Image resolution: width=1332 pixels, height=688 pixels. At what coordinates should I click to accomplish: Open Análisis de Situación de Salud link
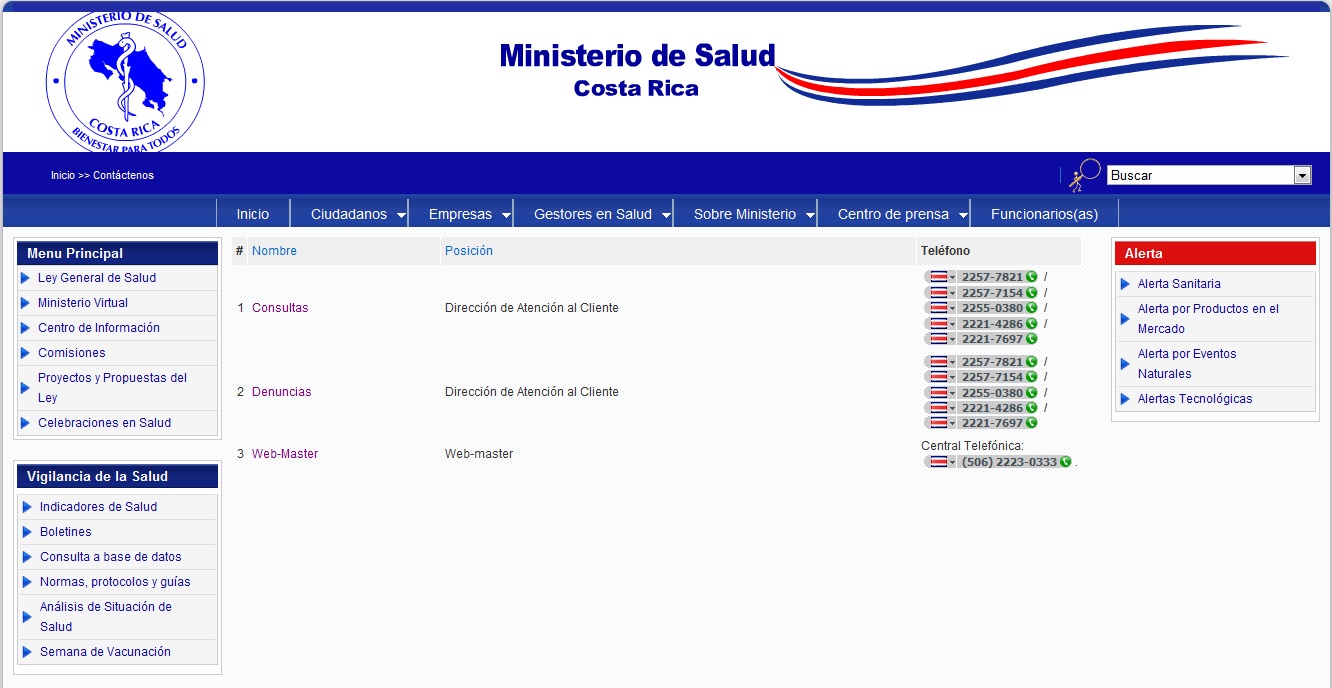click(x=106, y=617)
